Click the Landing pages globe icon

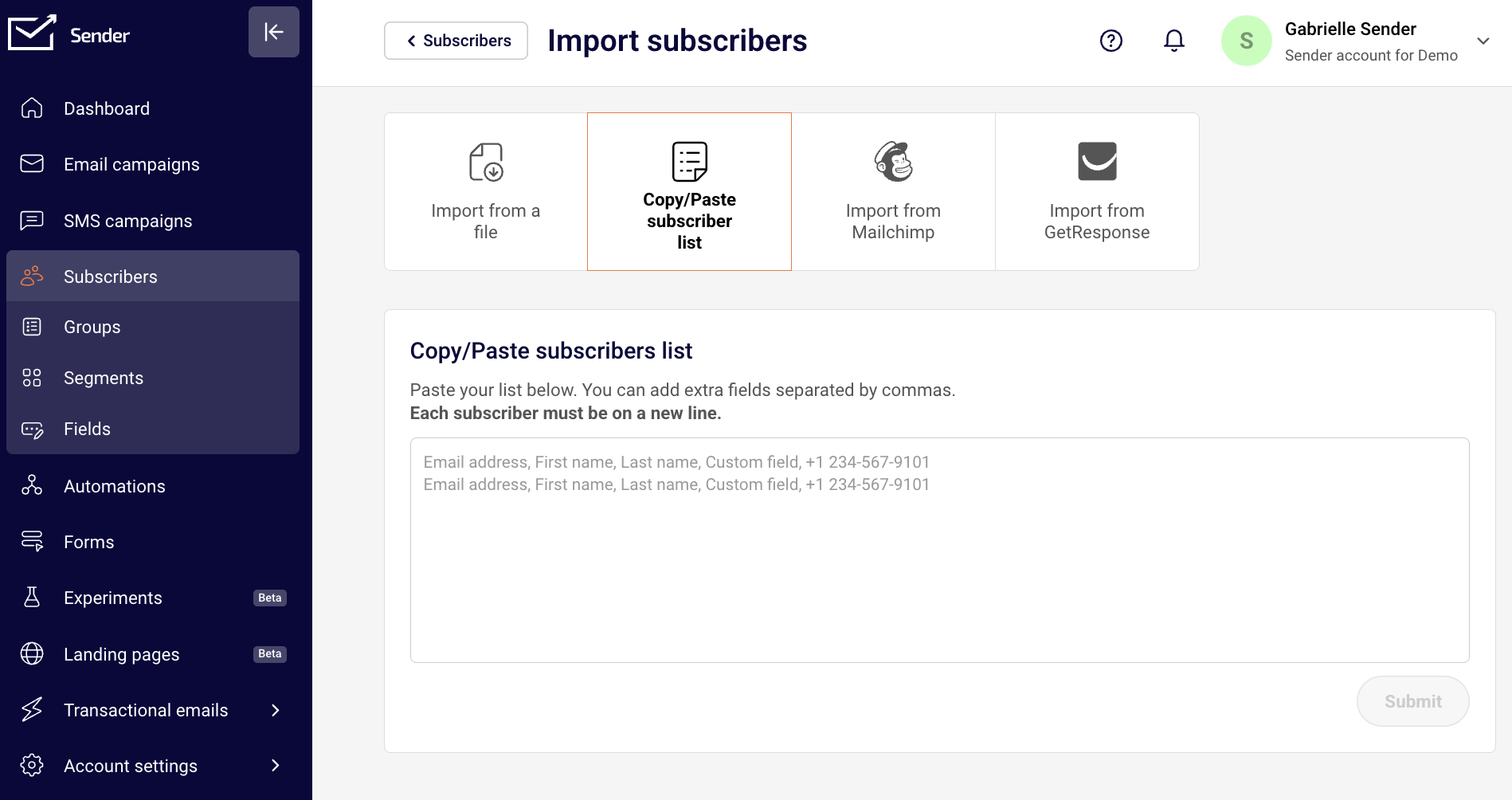click(x=32, y=653)
